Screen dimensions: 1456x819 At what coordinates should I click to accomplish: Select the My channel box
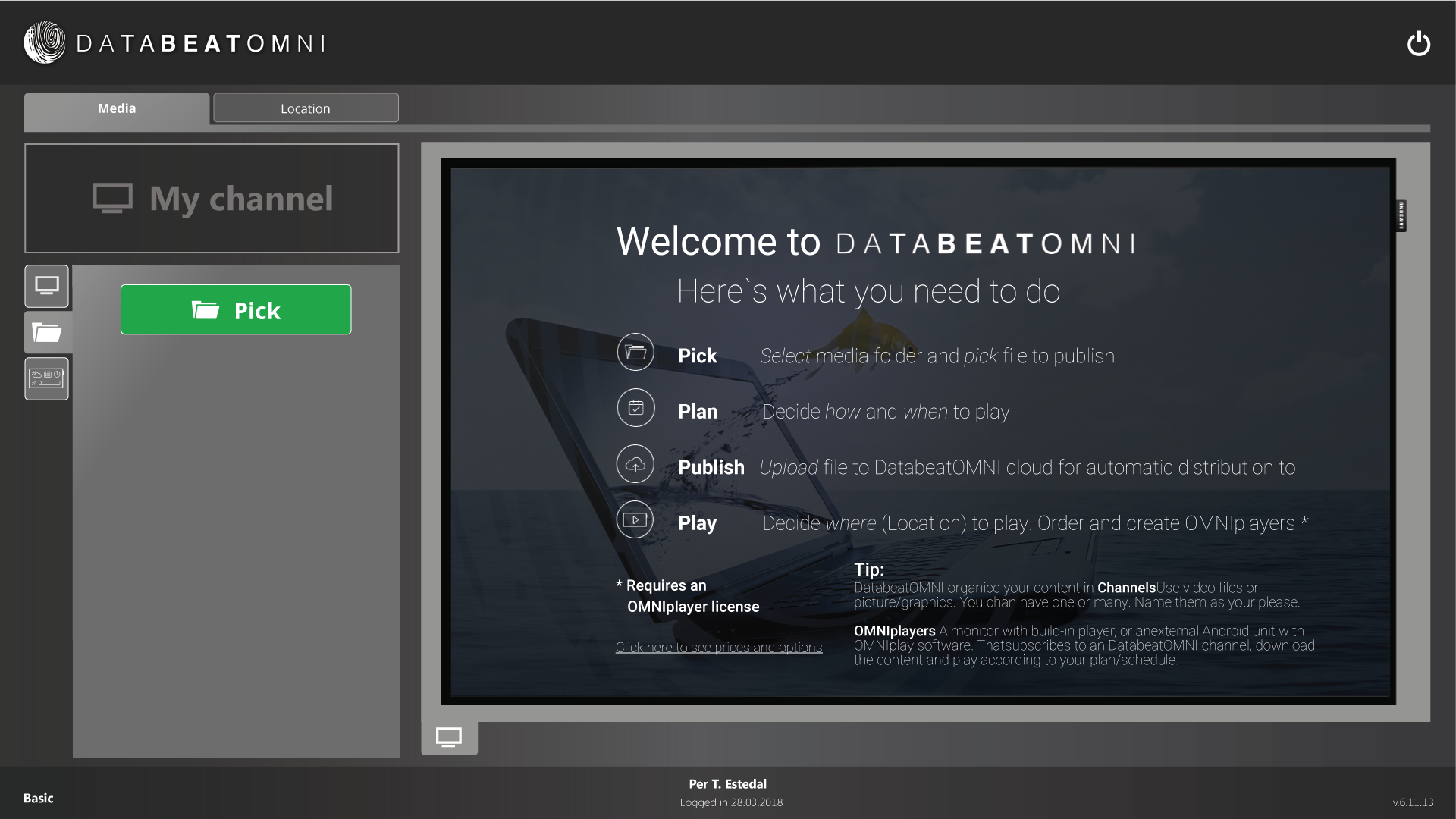coord(212,198)
